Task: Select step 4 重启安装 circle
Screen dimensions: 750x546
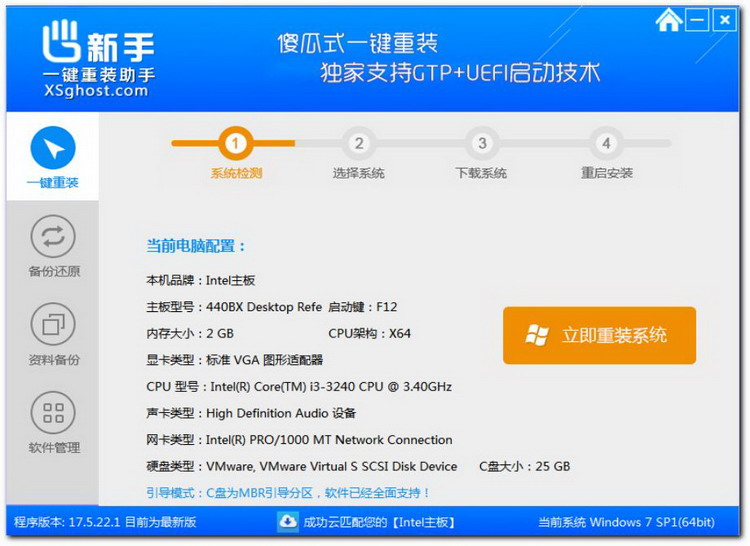Action: [606, 143]
